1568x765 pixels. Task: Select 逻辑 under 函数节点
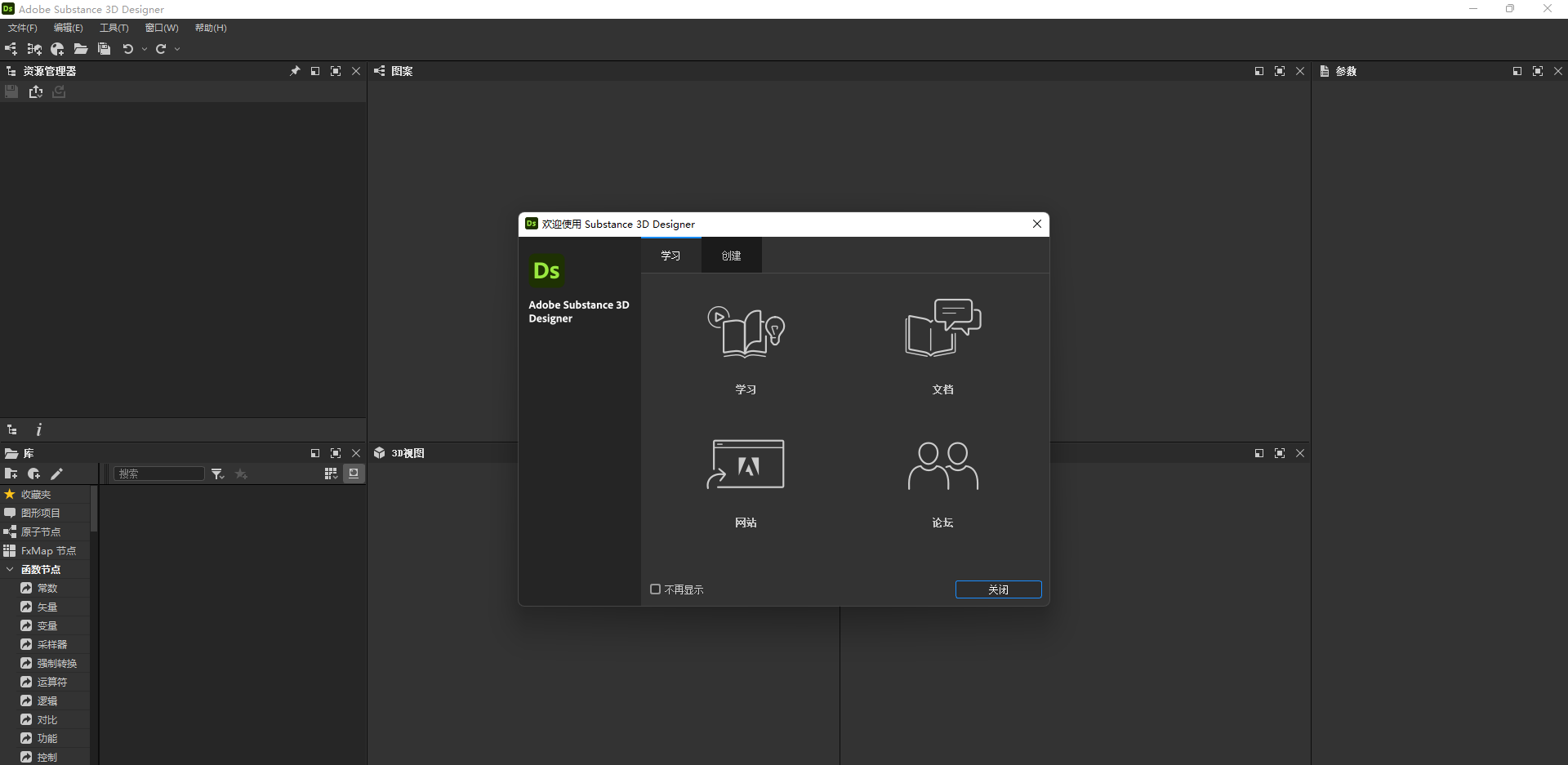(47, 701)
